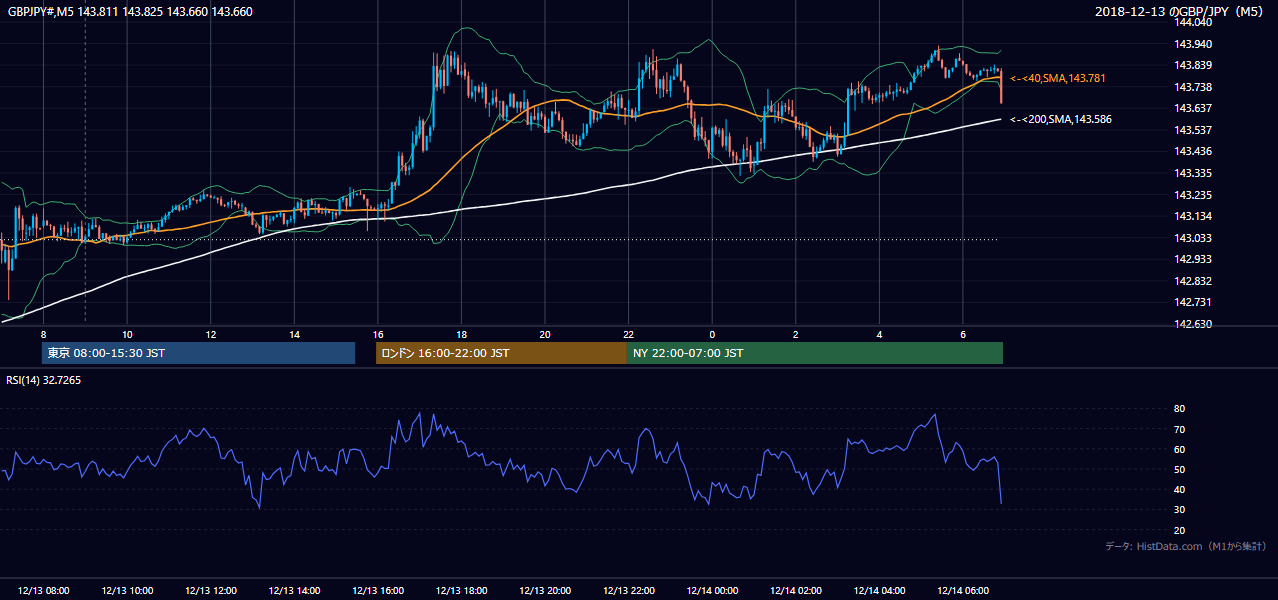The height and width of the screenshot is (600, 1278).
Task: Click the 143.335 price axis label
Action: pos(1193,173)
